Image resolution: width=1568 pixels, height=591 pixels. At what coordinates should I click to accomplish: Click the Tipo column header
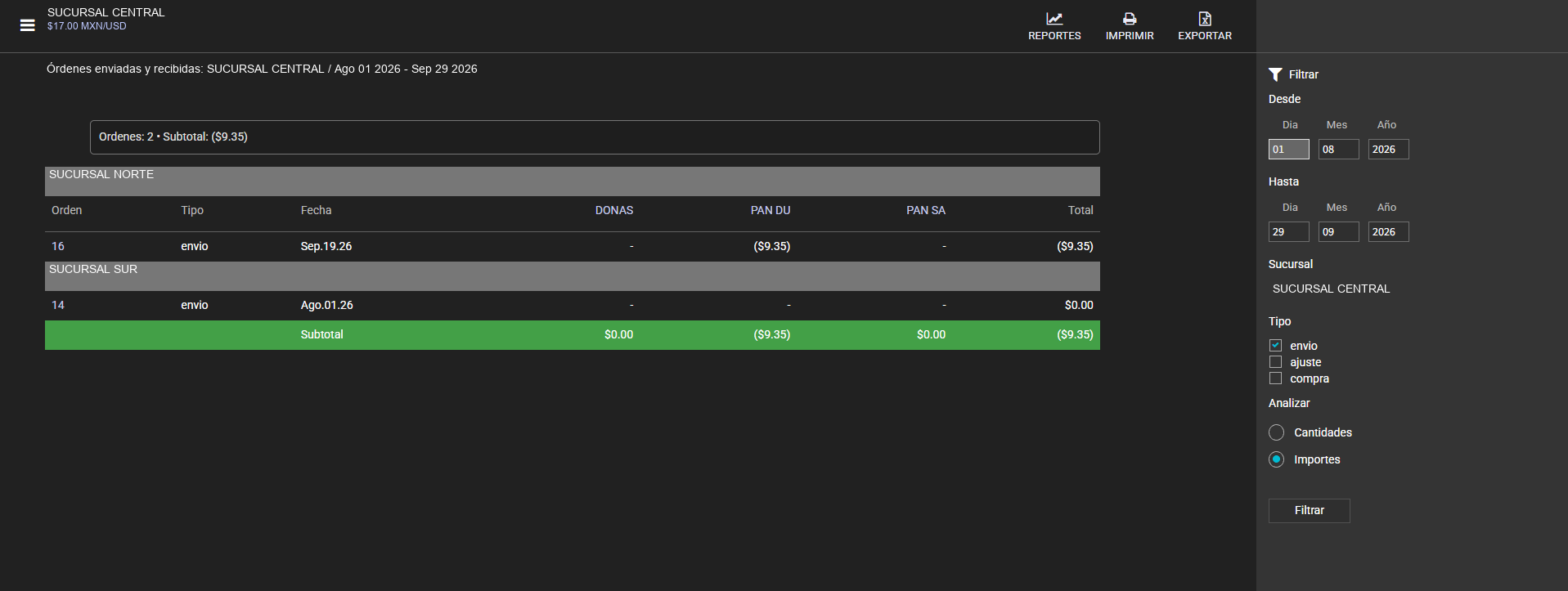coord(192,210)
